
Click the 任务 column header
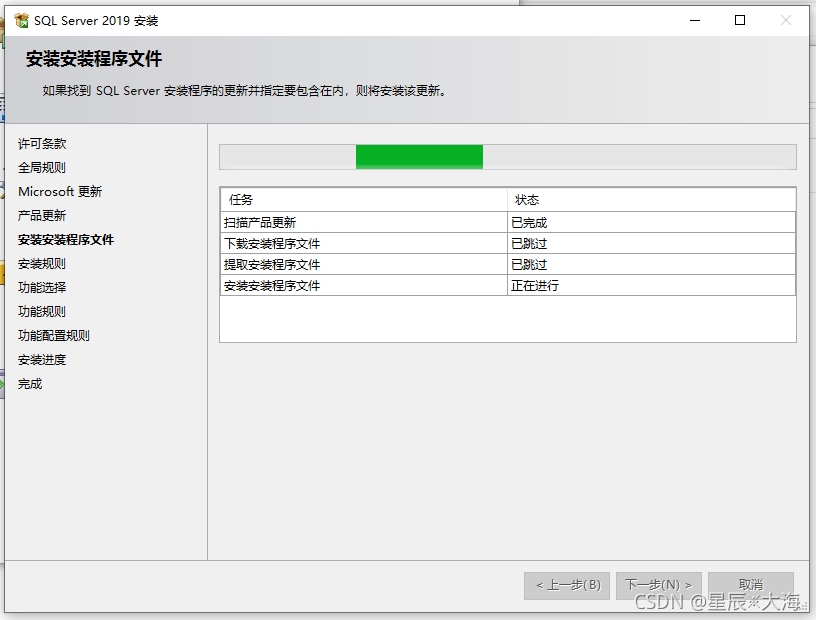pos(364,200)
